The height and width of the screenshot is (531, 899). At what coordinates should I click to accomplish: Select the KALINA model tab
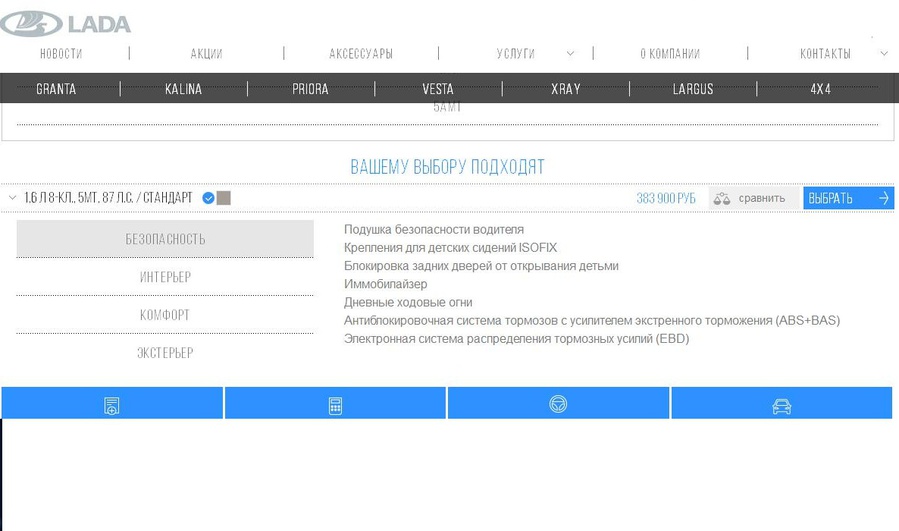(183, 89)
